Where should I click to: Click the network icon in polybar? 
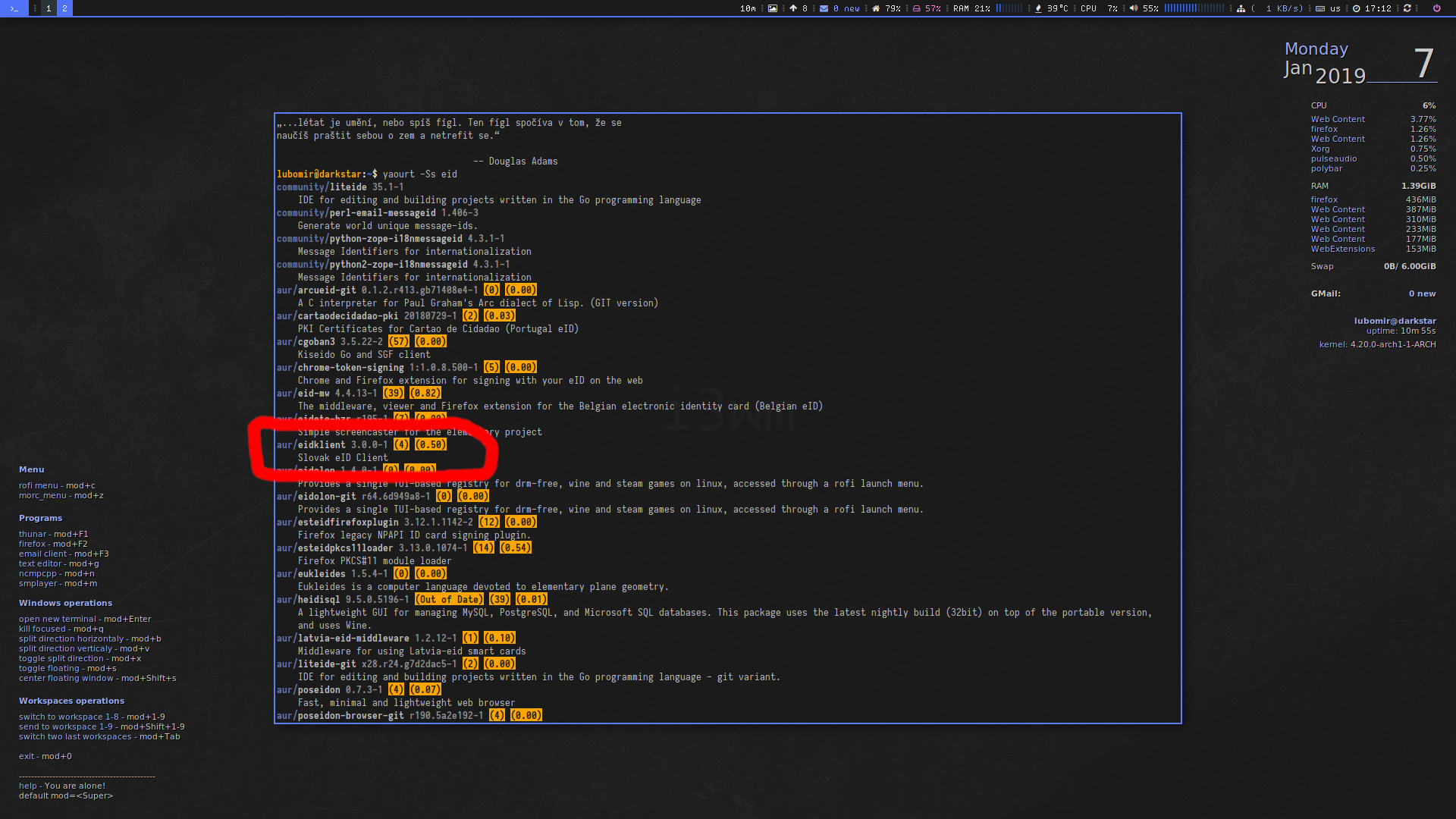(x=1241, y=8)
